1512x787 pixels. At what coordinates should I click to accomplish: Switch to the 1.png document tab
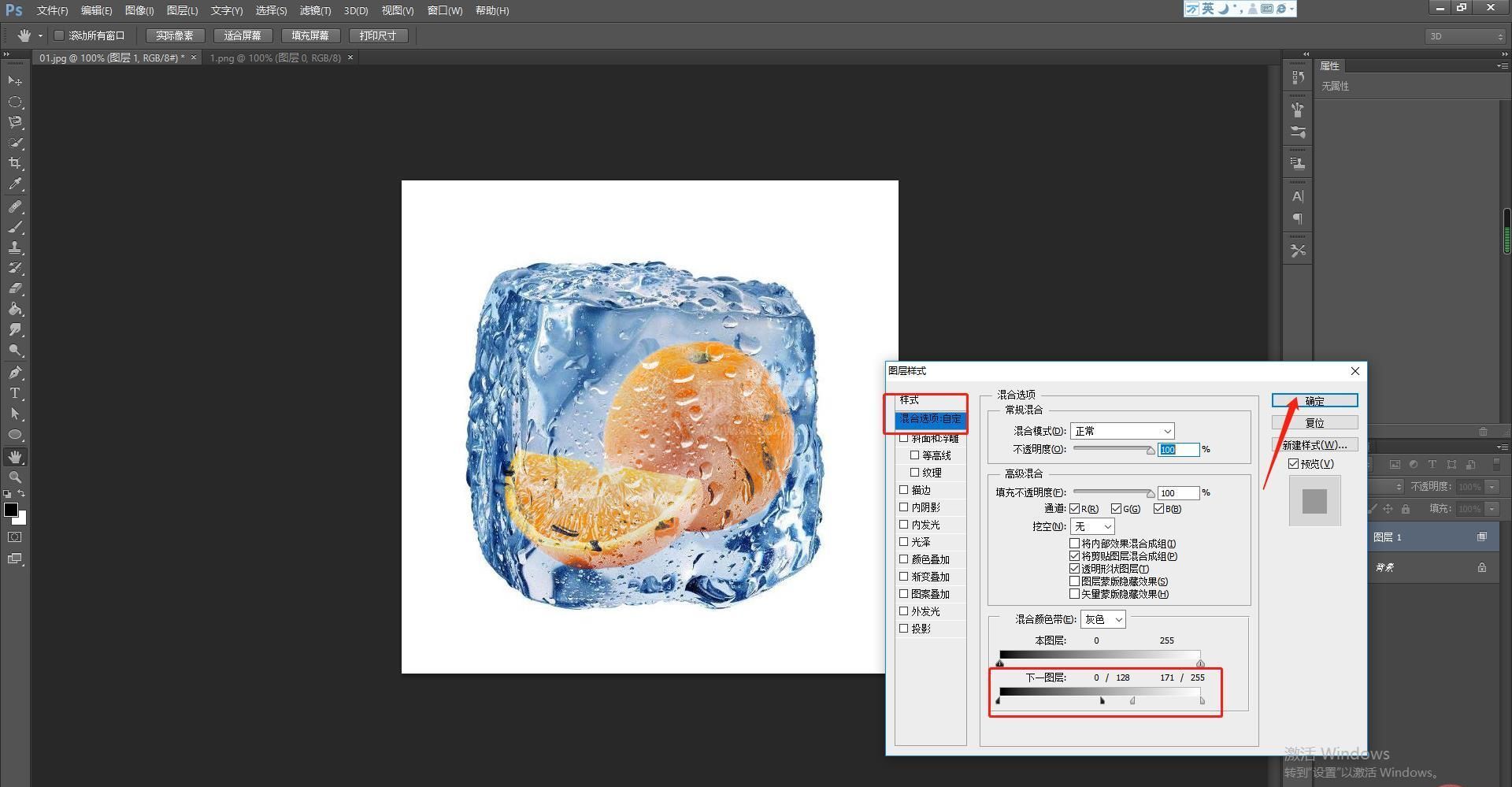point(275,58)
